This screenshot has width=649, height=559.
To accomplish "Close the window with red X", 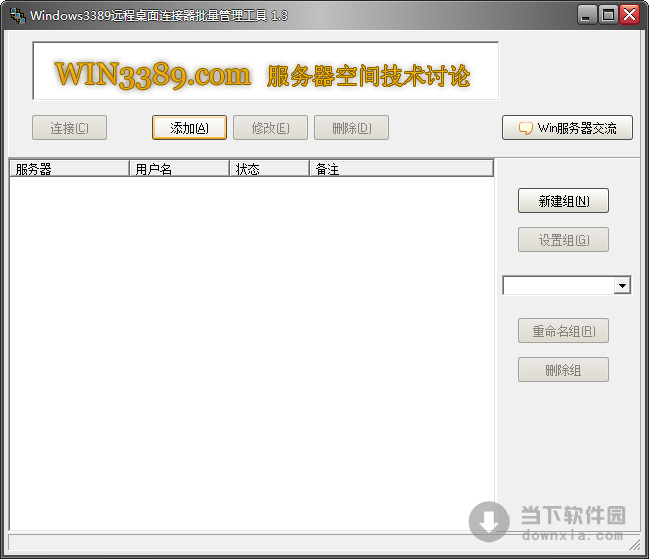I will point(630,15).
